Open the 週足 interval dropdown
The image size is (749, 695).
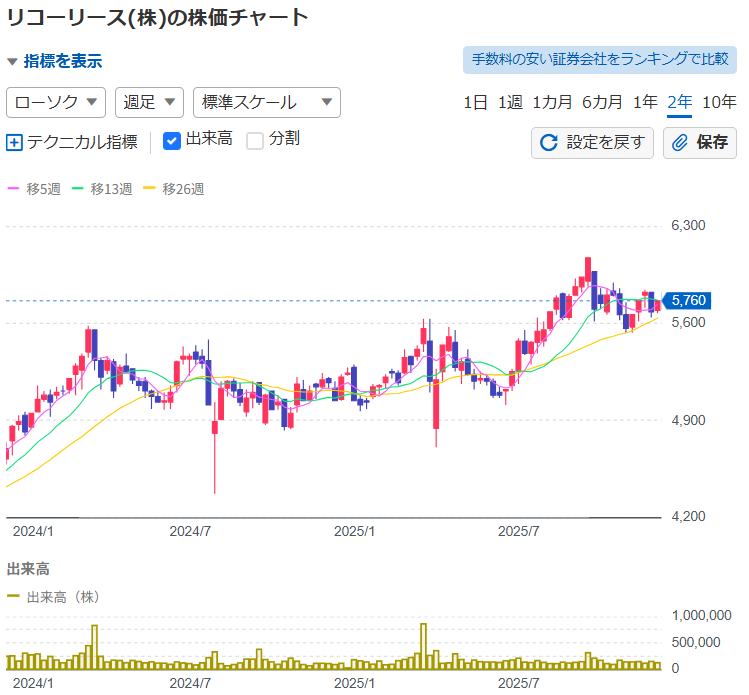click(149, 102)
